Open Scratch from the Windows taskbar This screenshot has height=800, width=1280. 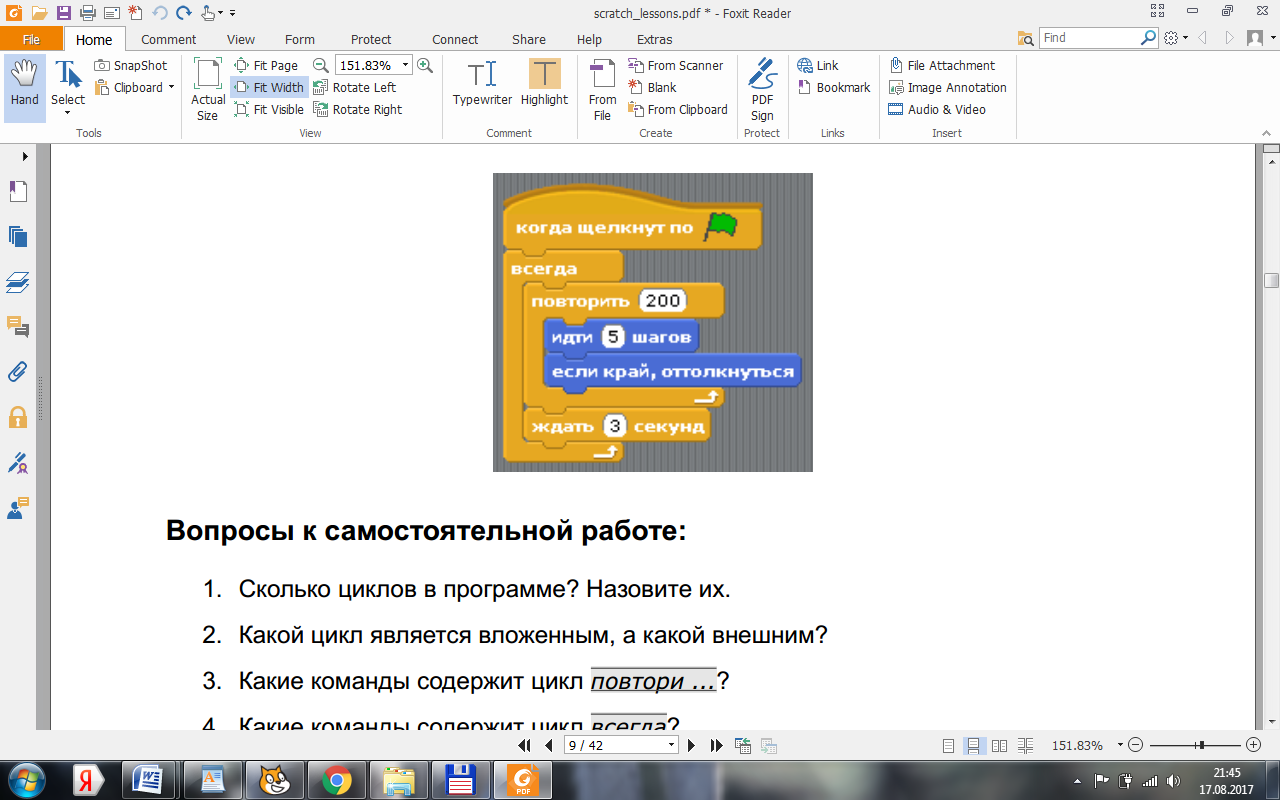click(x=274, y=779)
